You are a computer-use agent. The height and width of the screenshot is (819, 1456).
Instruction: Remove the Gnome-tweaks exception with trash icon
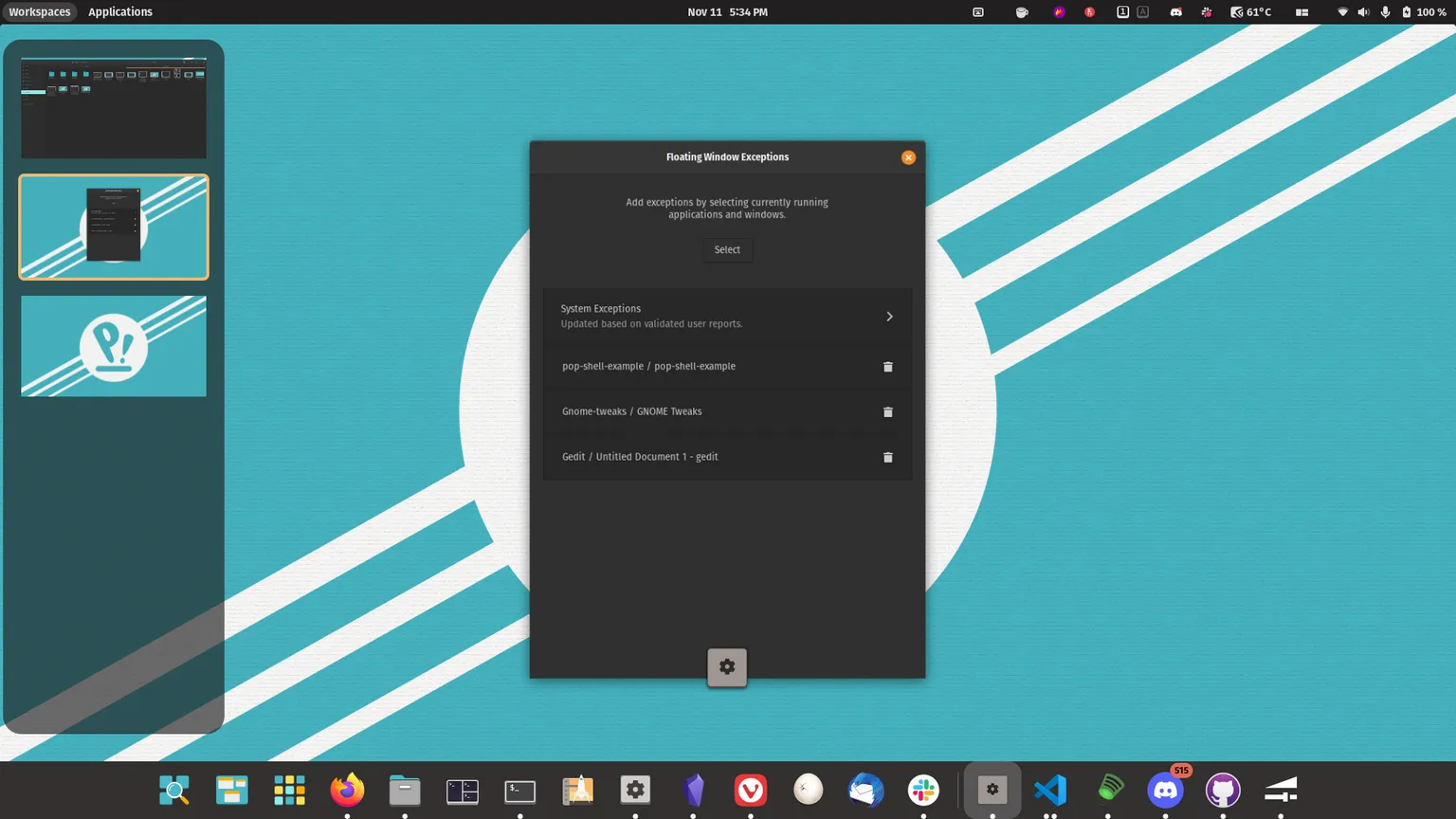[888, 412]
